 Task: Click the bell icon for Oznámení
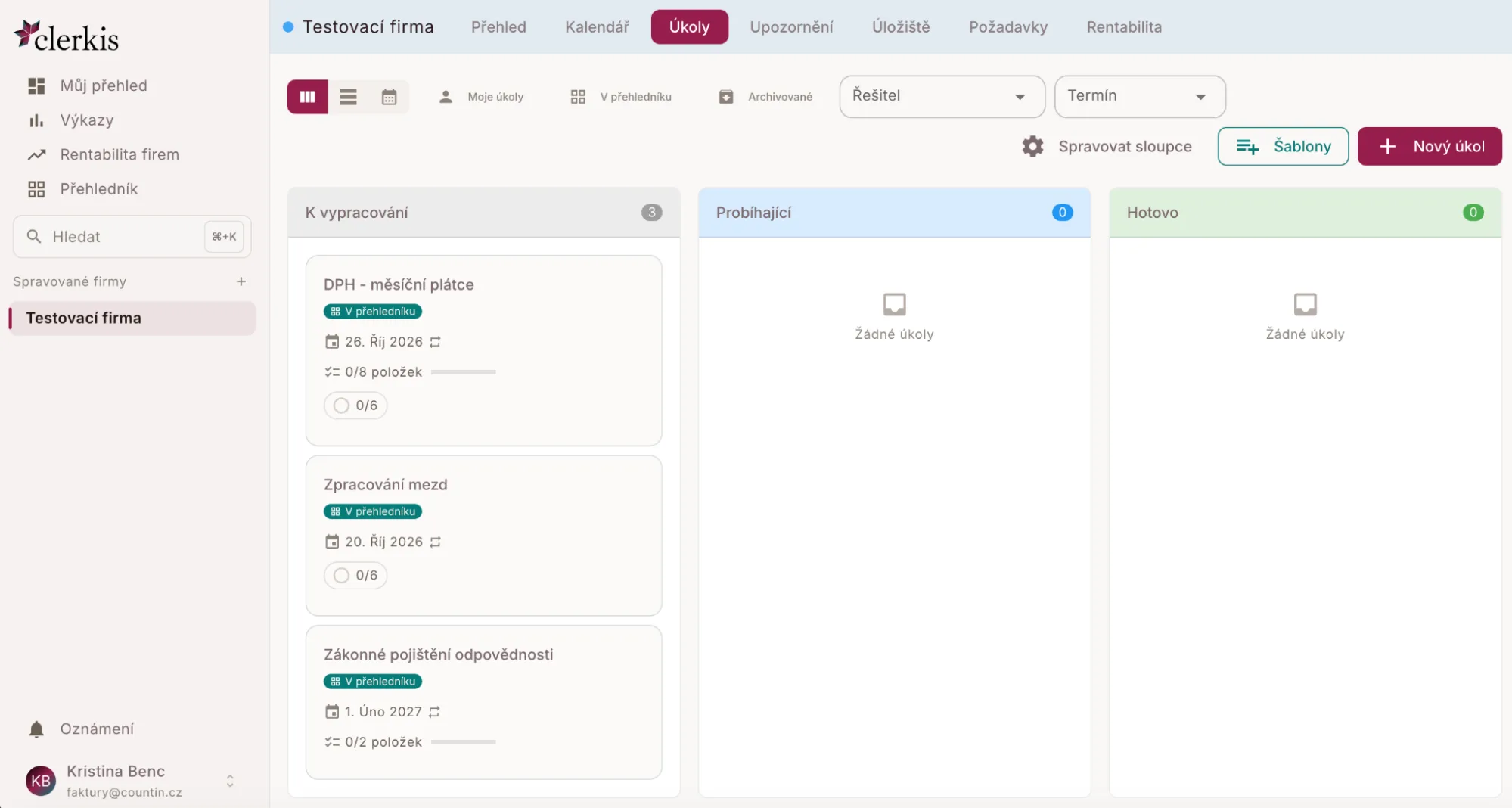36,729
